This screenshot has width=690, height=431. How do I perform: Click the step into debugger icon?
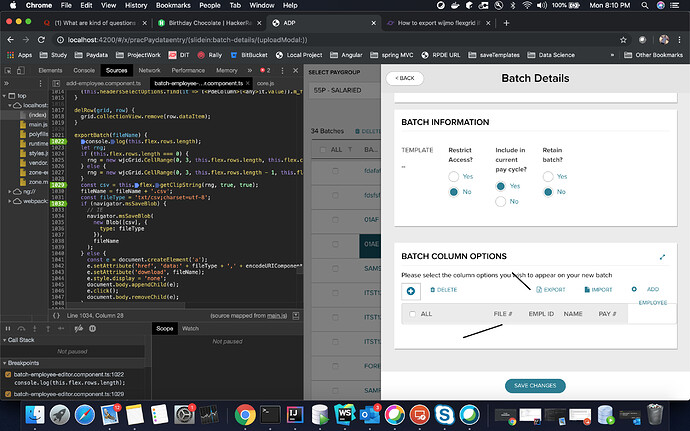pos(35,328)
